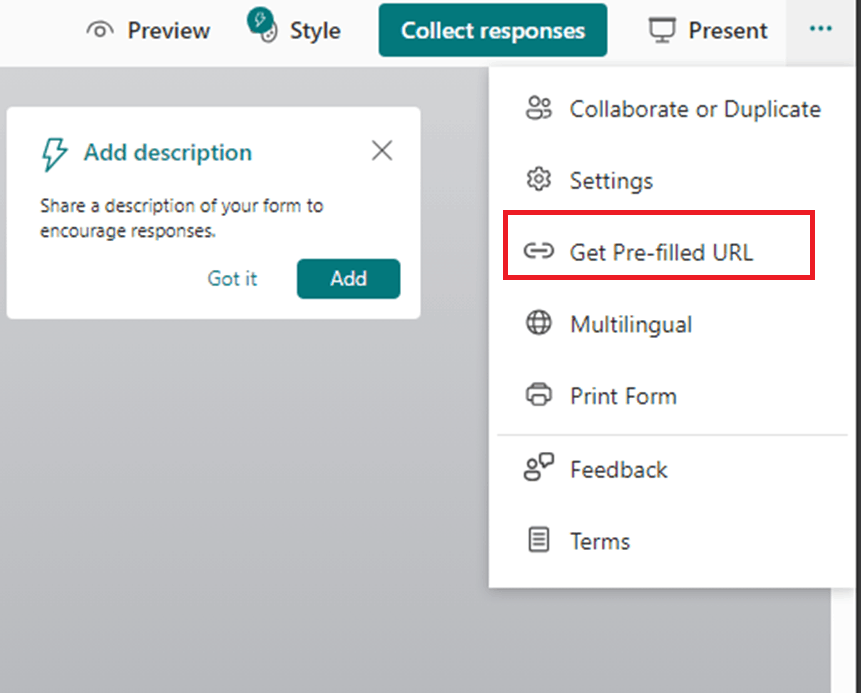Click the Settings gear icon
861x693 pixels.
click(539, 180)
